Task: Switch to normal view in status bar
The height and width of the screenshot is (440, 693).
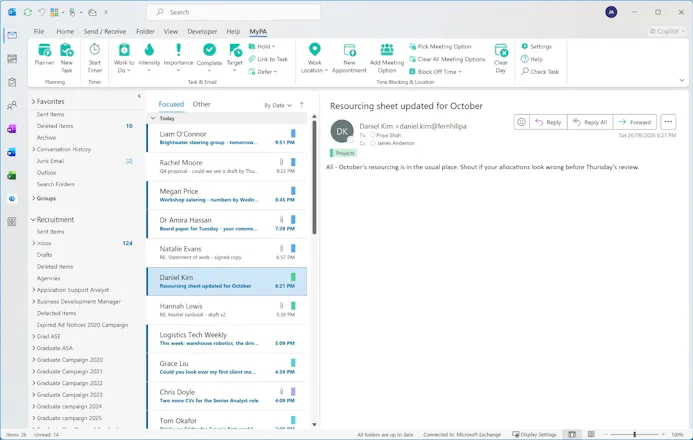Action: pos(572,434)
